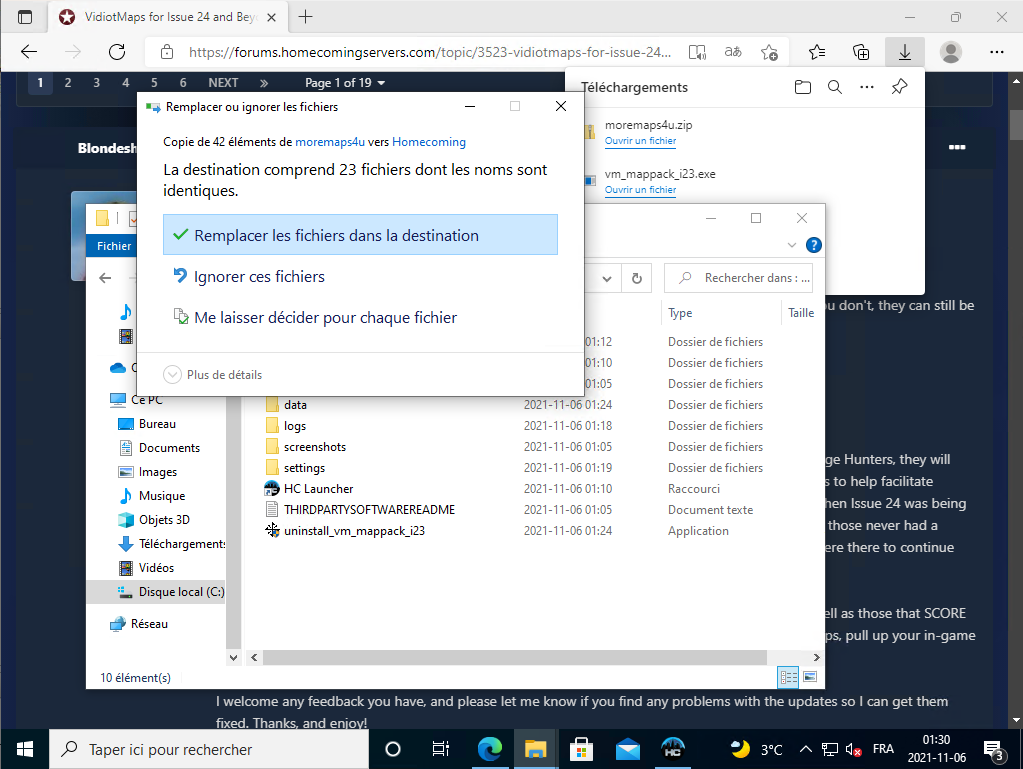The height and width of the screenshot is (769, 1023).
Task: Click the Rechercher dans search field
Action: pos(745,278)
